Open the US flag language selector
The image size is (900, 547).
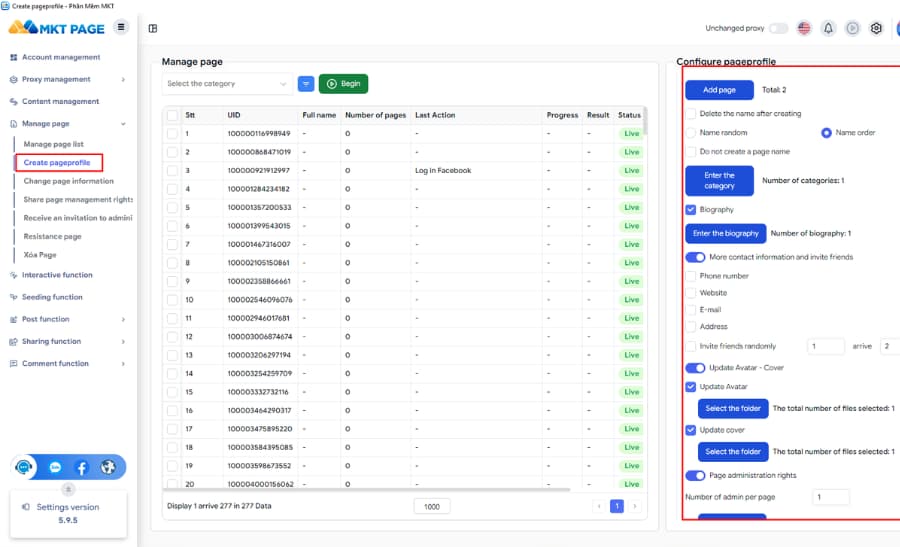804,28
